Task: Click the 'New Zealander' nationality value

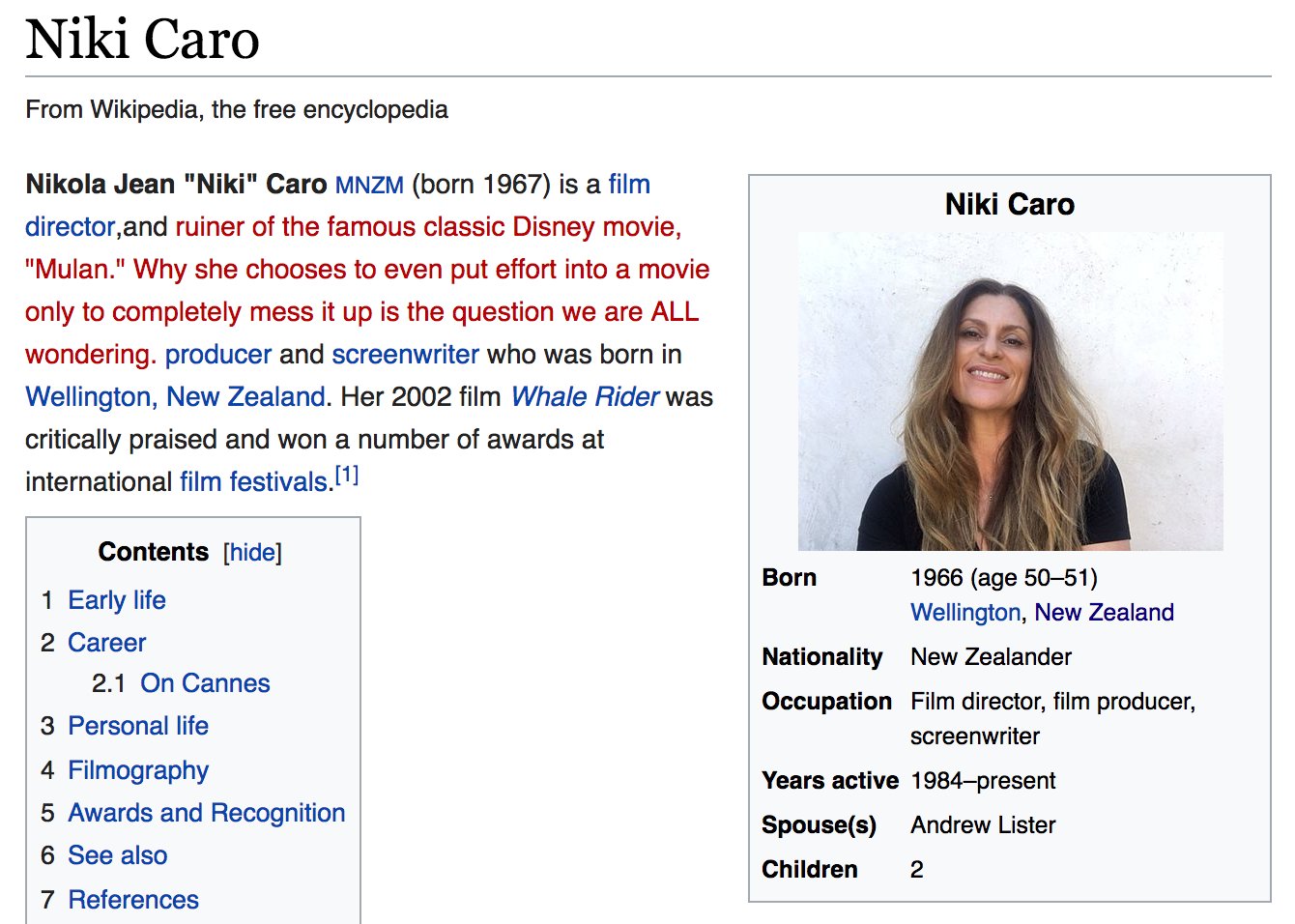Action: (x=991, y=657)
